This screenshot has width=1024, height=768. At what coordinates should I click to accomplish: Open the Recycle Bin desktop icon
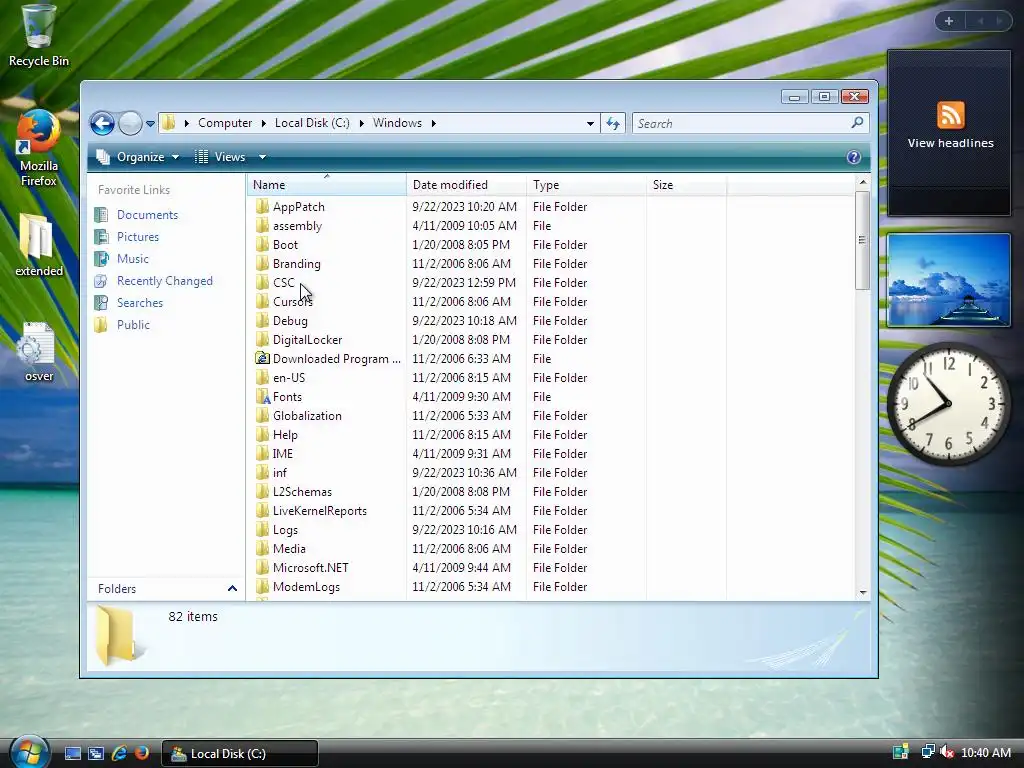point(39,36)
